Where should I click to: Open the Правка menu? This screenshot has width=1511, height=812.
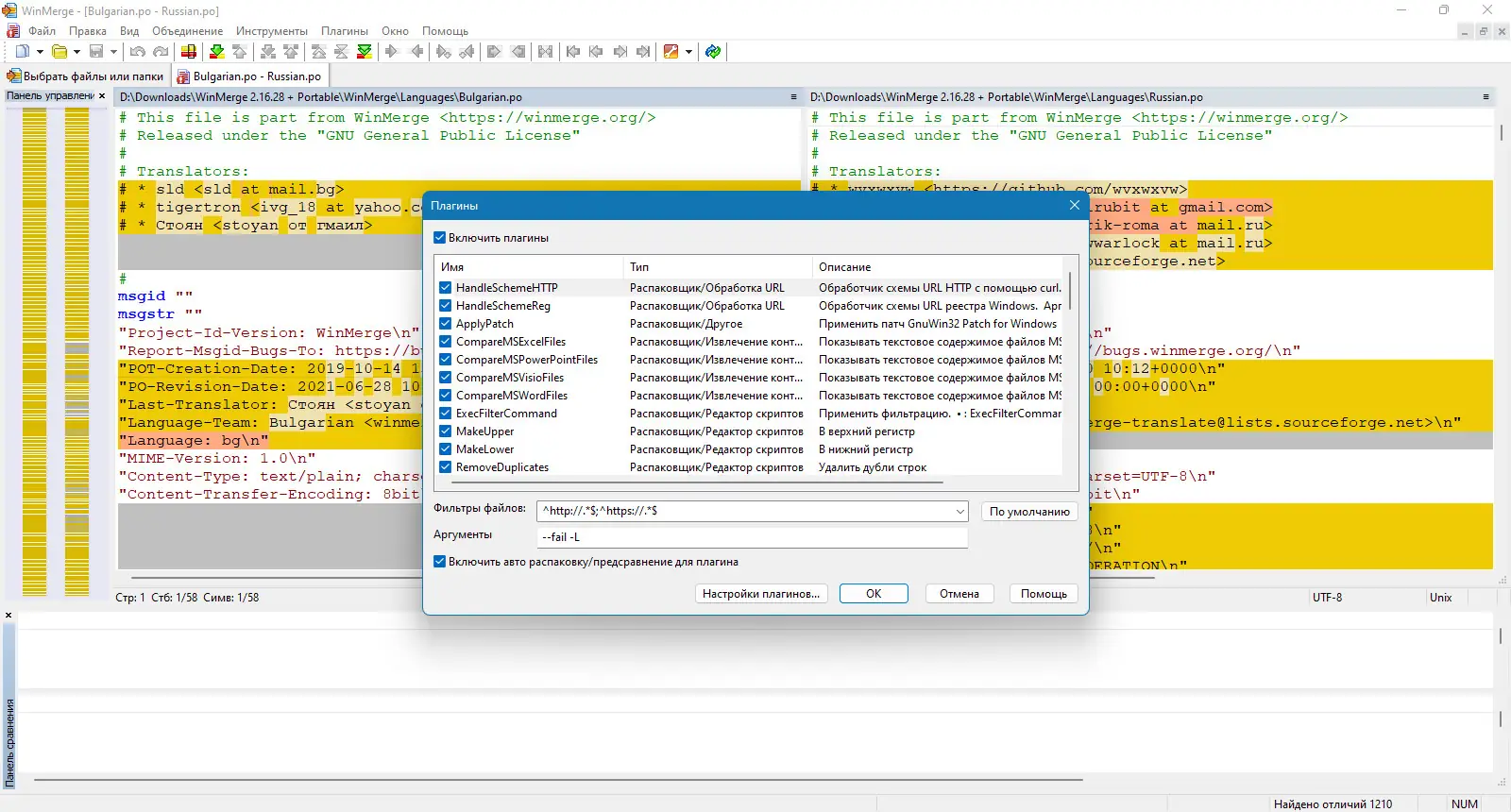tap(87, 31)
